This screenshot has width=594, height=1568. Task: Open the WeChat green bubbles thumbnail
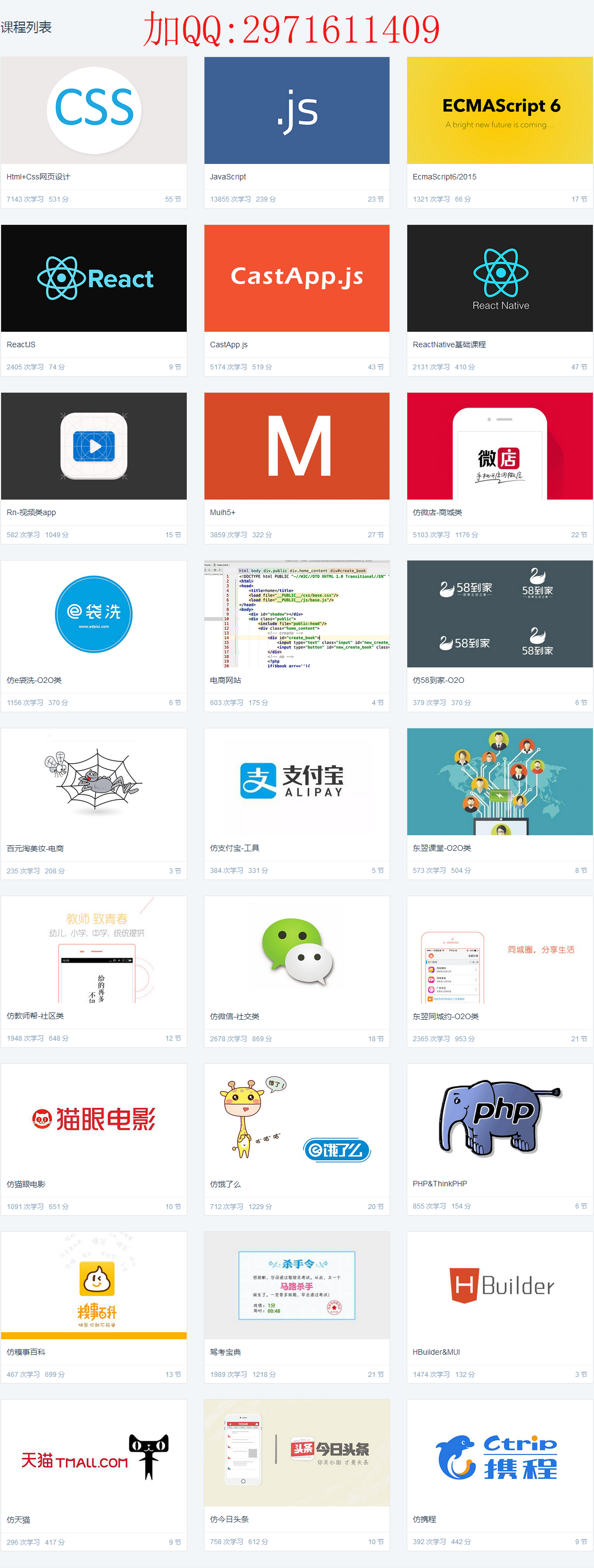click(296, 949)
